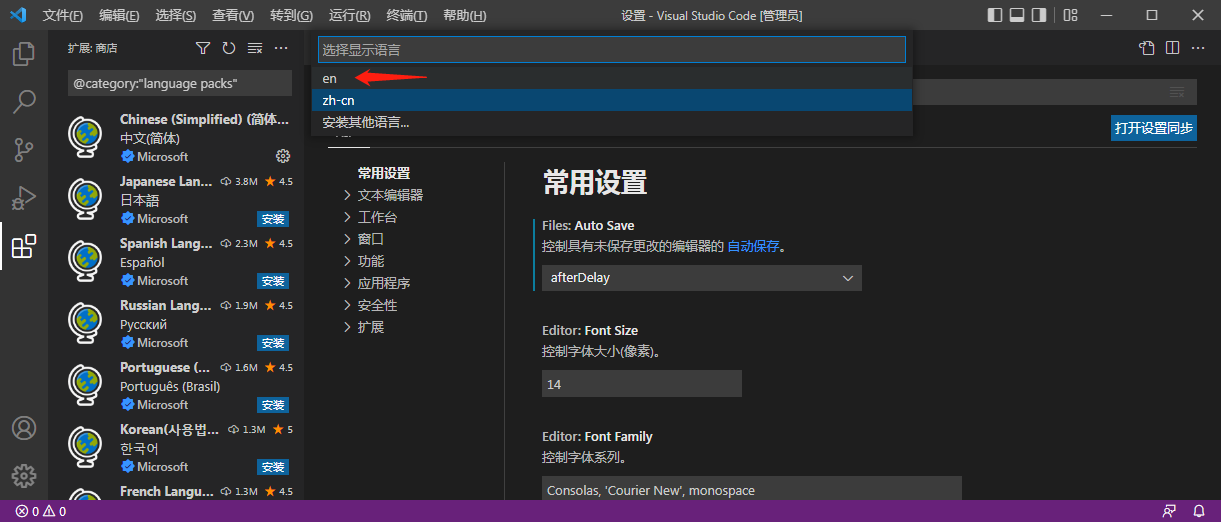The width and height of the screenshot is (1221, 522).
Task: Open the 选择(S) menu
Action: click(176, 16)
